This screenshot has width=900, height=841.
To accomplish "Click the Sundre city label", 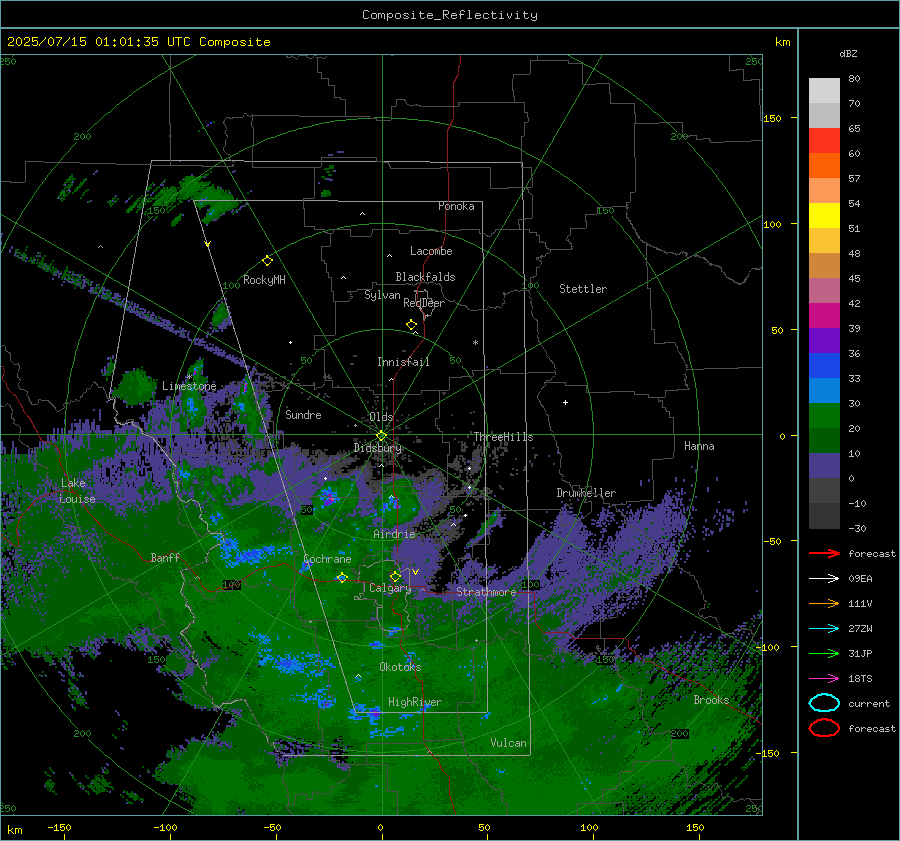I will (303, 414).
